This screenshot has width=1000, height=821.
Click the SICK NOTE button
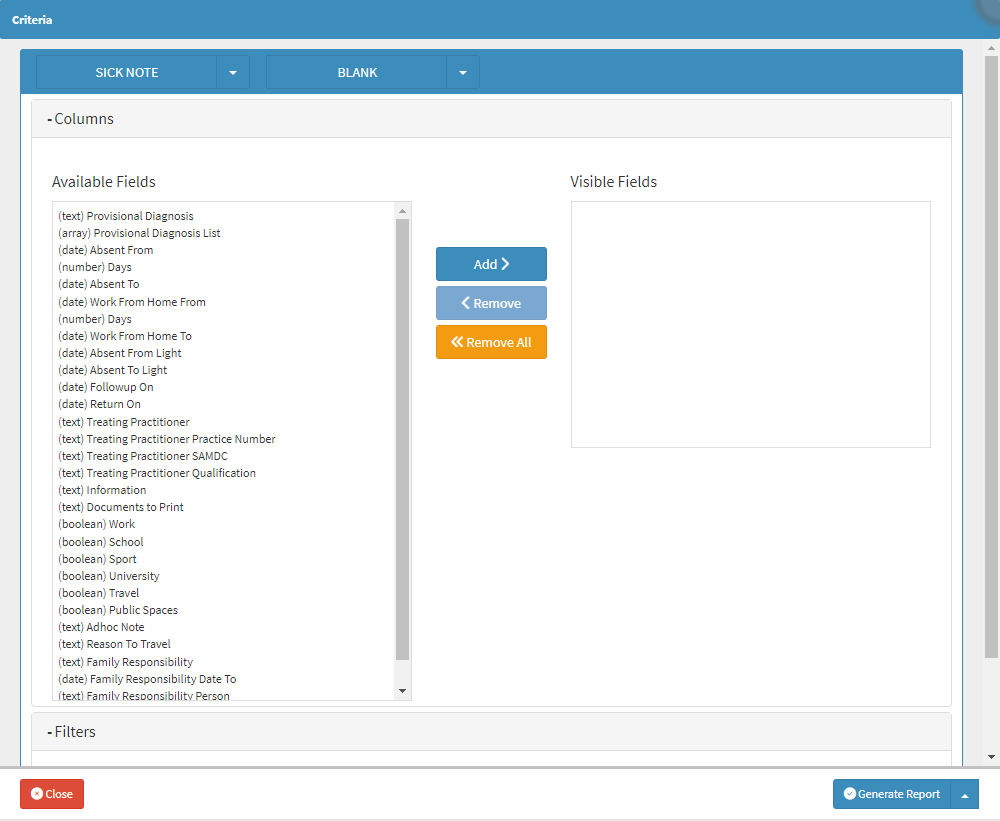click(x=127, y=73)
